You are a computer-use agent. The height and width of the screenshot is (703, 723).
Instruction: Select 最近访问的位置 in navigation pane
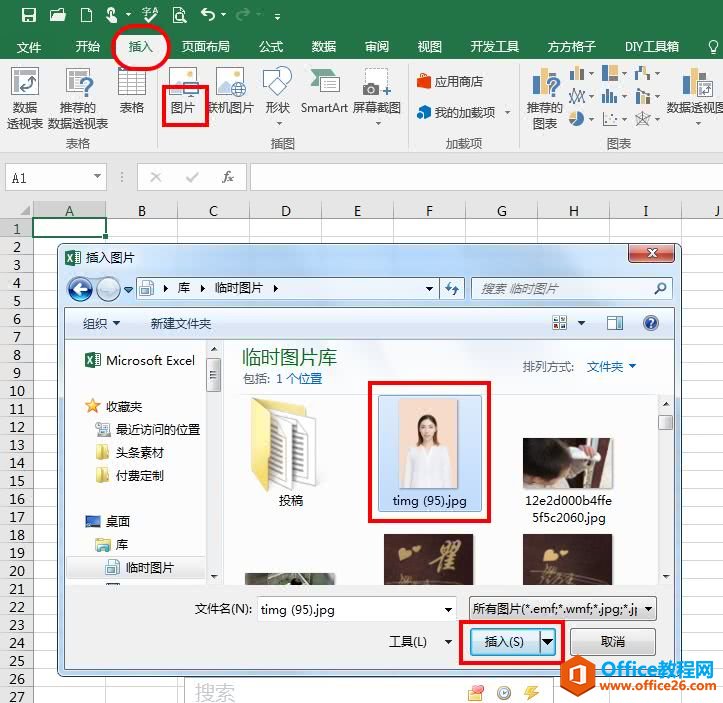(148, 429)
